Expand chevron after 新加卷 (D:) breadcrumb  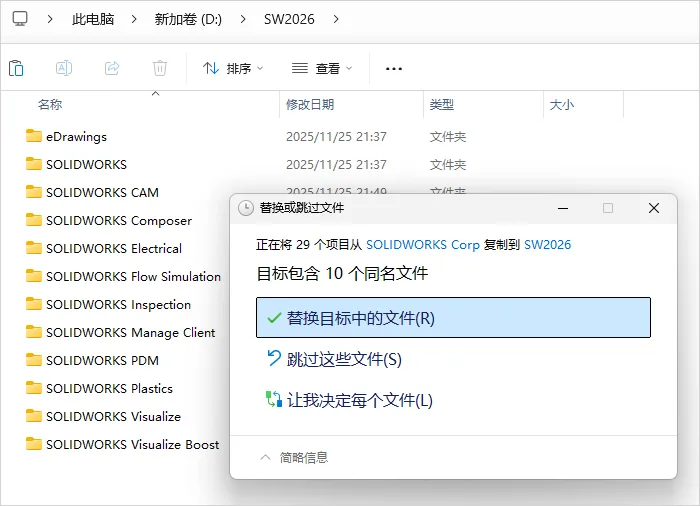[243, 19]
